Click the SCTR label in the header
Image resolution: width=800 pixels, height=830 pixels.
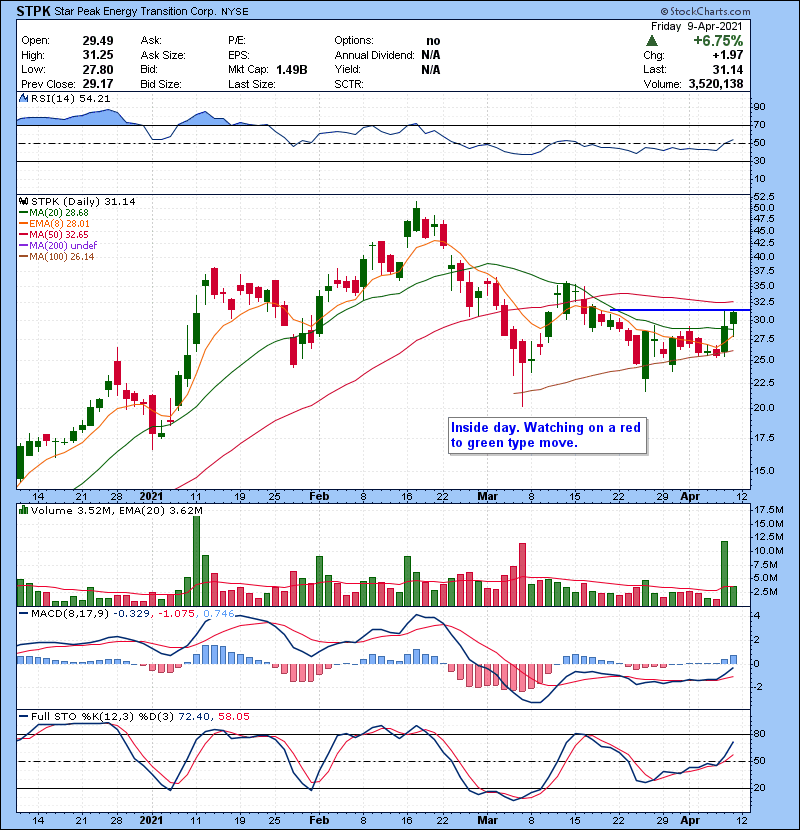(349, 84)
